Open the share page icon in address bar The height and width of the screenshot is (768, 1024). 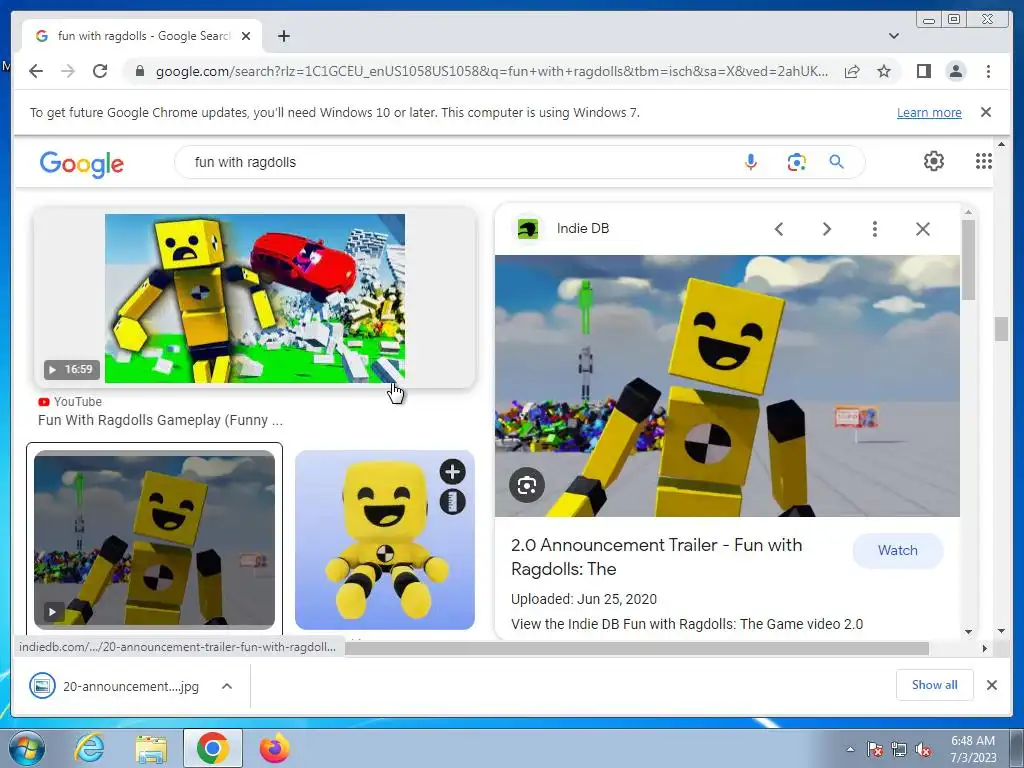coord(852,71)
